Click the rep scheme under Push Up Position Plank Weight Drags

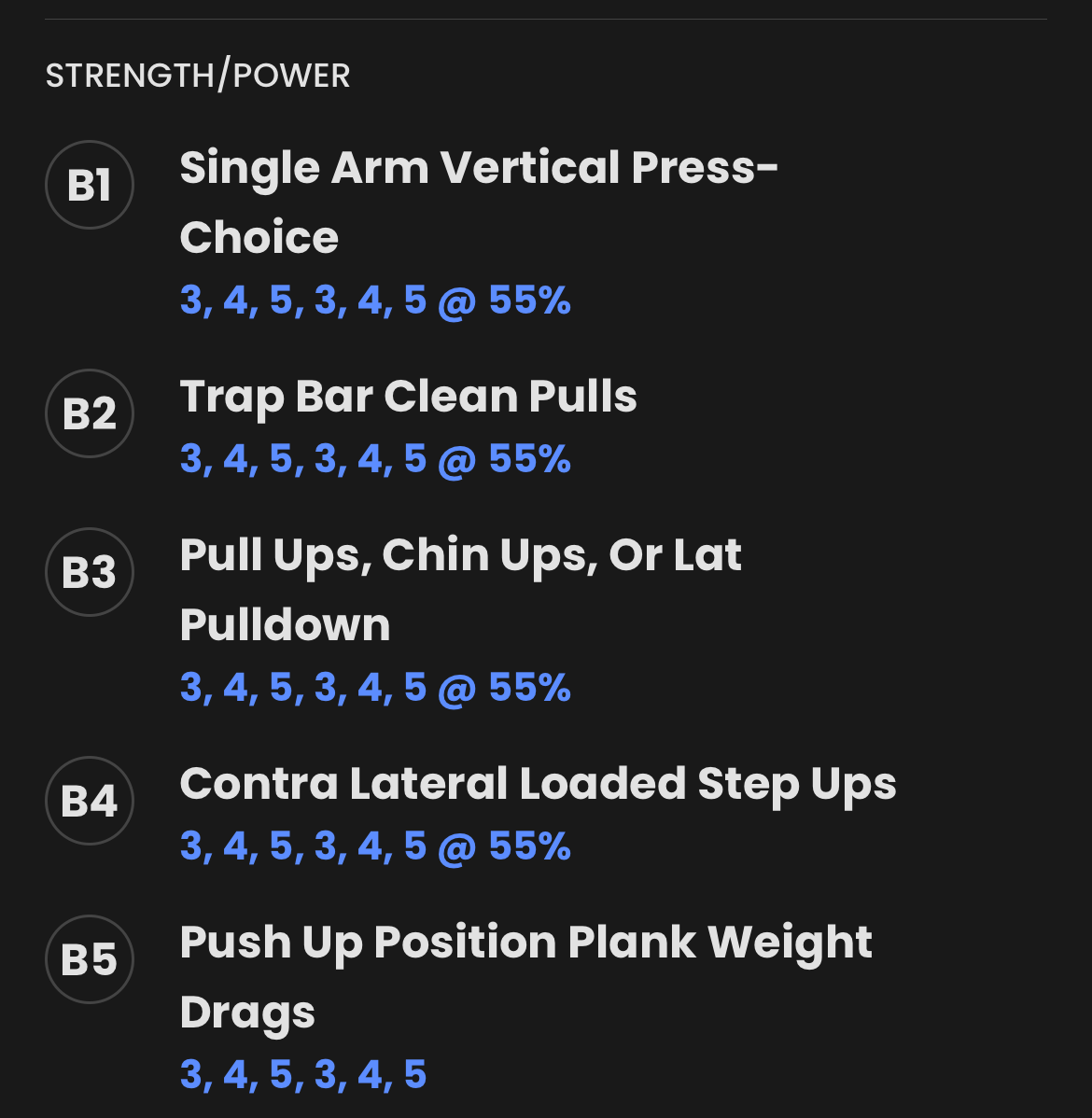click(x=302, y=1074)
